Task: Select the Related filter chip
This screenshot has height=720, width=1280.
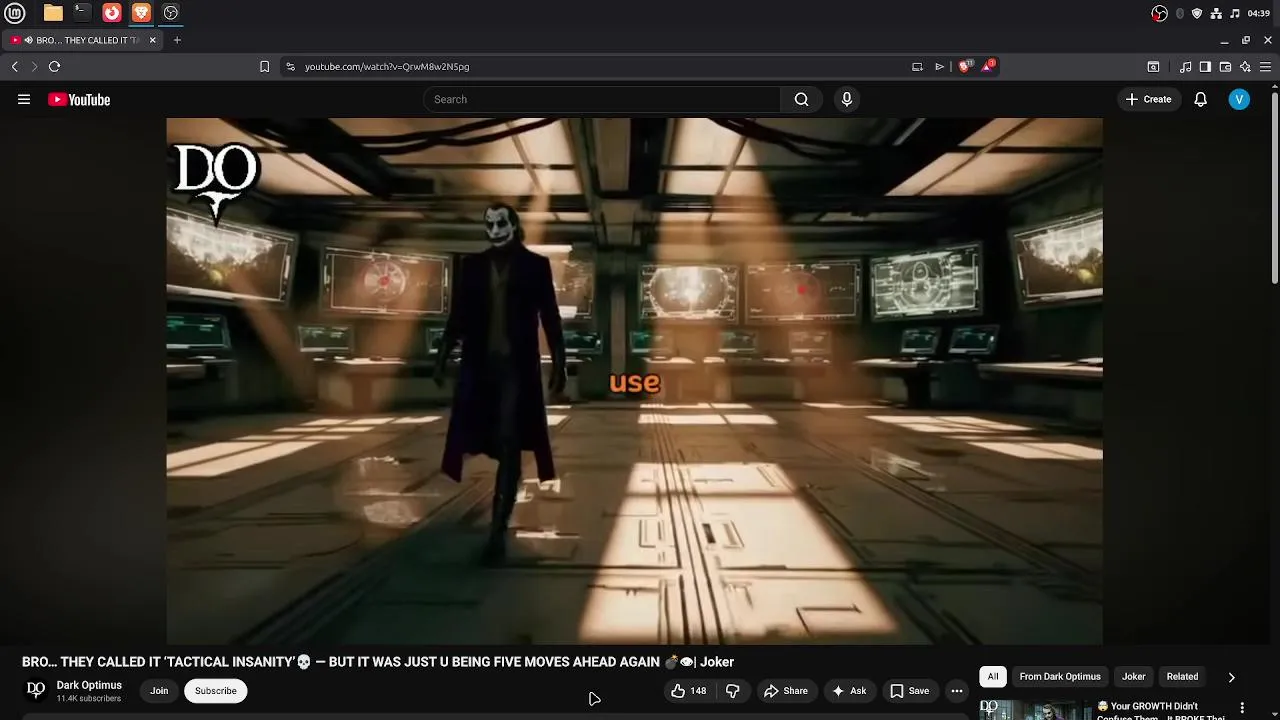Action: [x=1182, y=677]
